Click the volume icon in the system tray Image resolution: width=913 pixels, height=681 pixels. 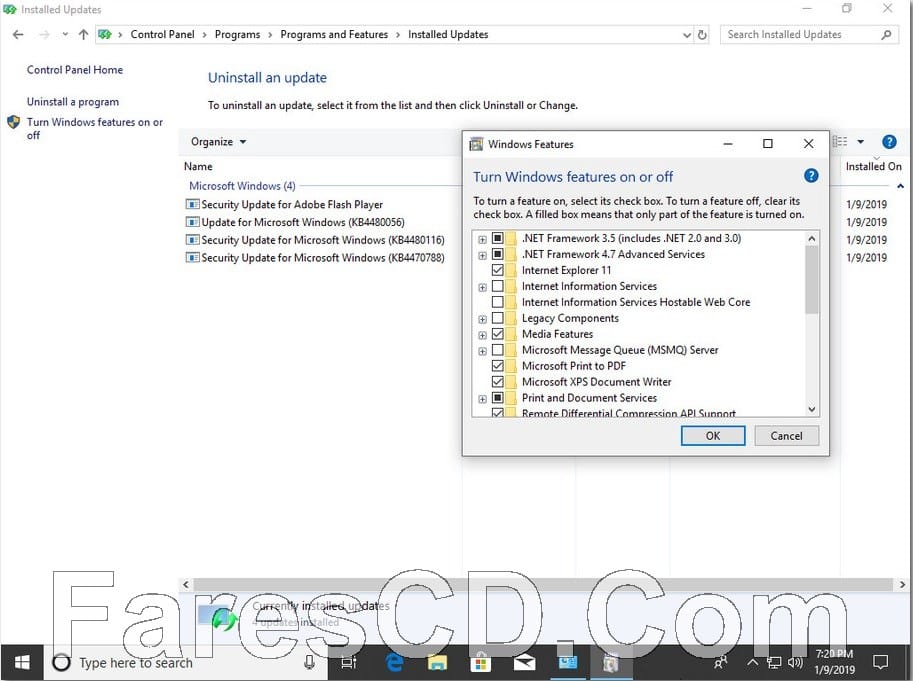795,662
